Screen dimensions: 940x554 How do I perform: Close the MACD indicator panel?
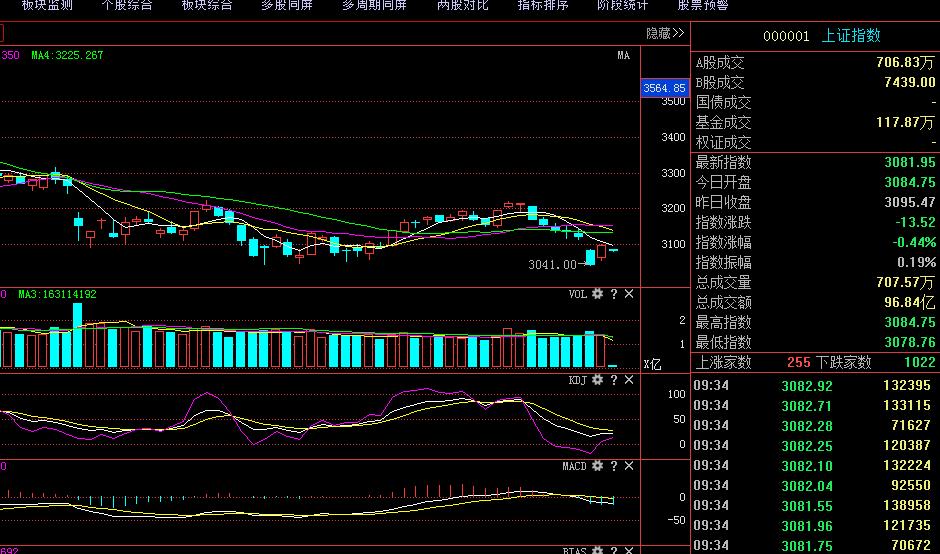click(628, 466)
